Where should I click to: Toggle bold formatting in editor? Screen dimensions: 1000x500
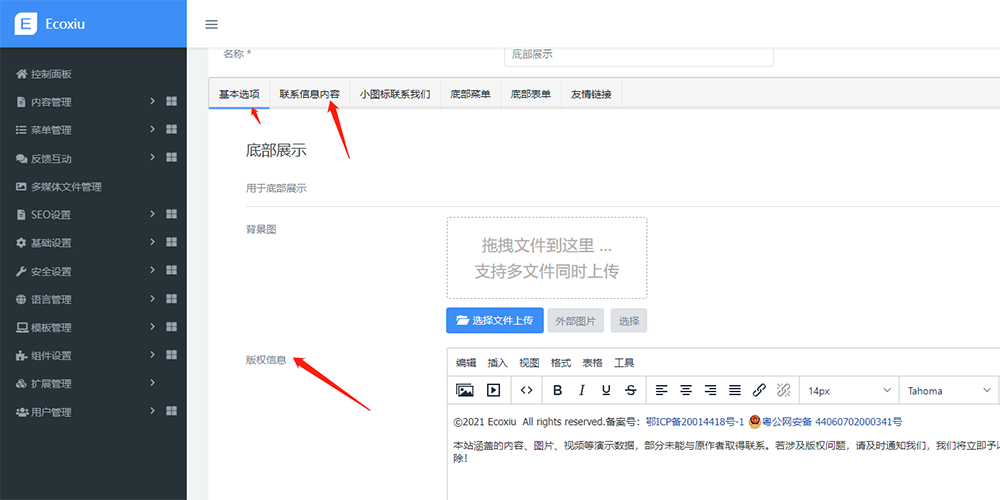pyautogui.click(x=558, y=390)
